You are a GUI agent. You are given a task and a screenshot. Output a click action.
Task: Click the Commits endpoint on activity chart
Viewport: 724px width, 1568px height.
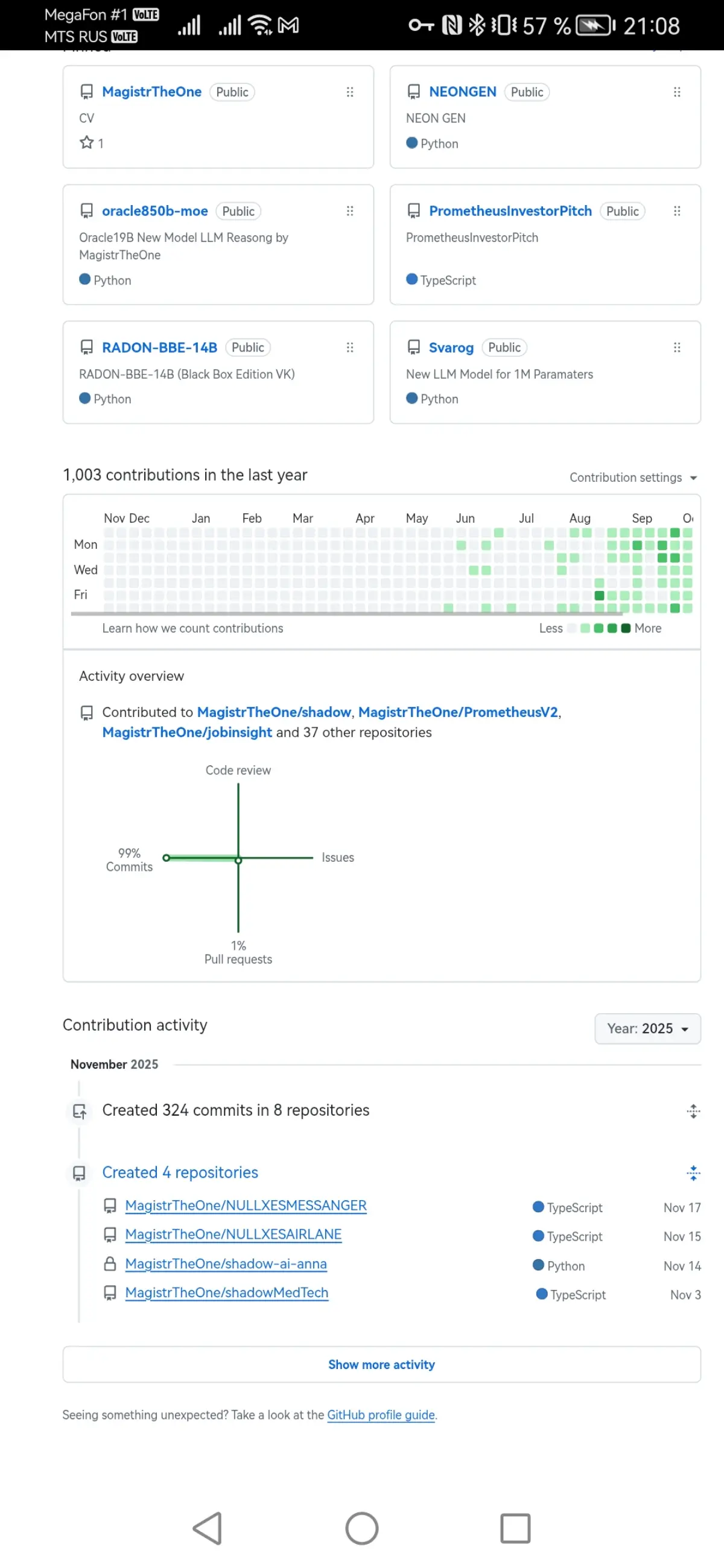click(167, 858)
